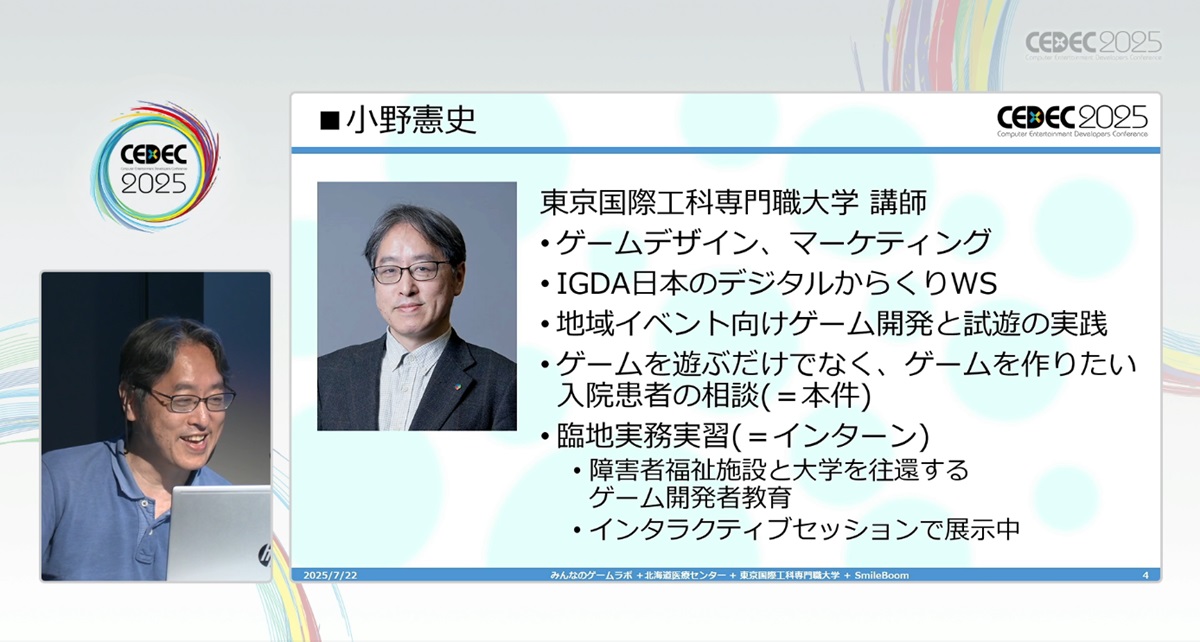This screenshot has height=642, width=1200.
Task: Click the speaker's webcam video feed
Action: coord(156,426)
